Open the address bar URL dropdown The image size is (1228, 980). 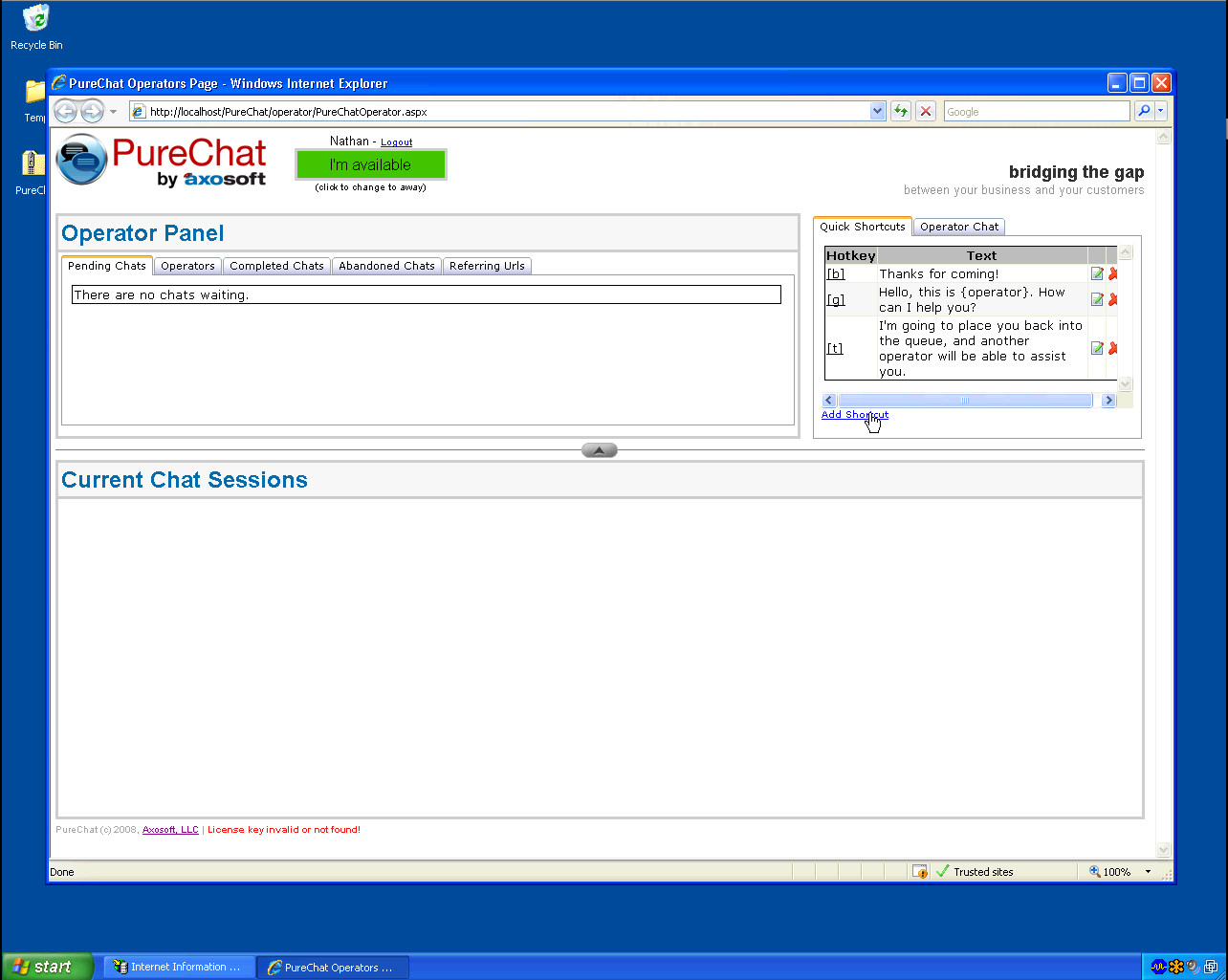878,112
